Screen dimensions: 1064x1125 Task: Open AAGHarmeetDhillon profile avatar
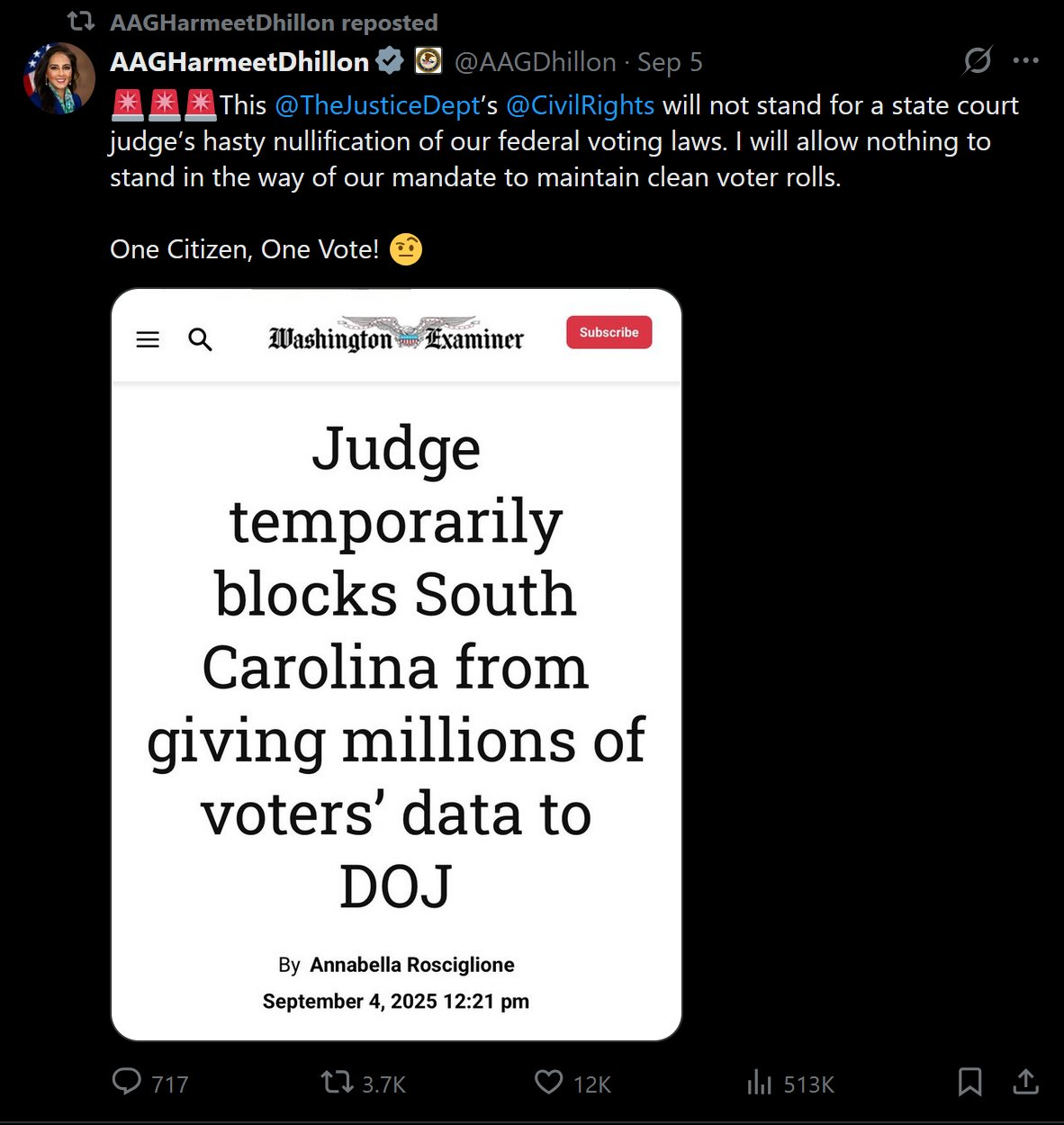click(x=59, y=78)
